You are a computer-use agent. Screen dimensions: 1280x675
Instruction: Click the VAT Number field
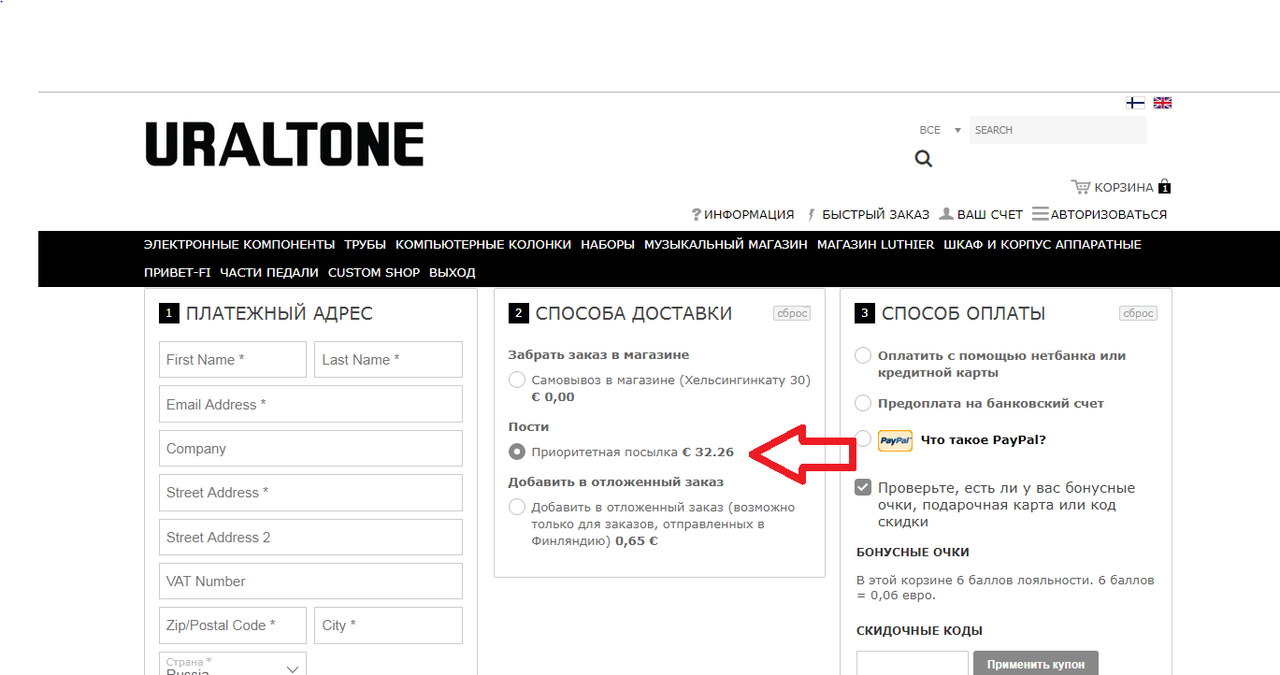click(311, 581)
